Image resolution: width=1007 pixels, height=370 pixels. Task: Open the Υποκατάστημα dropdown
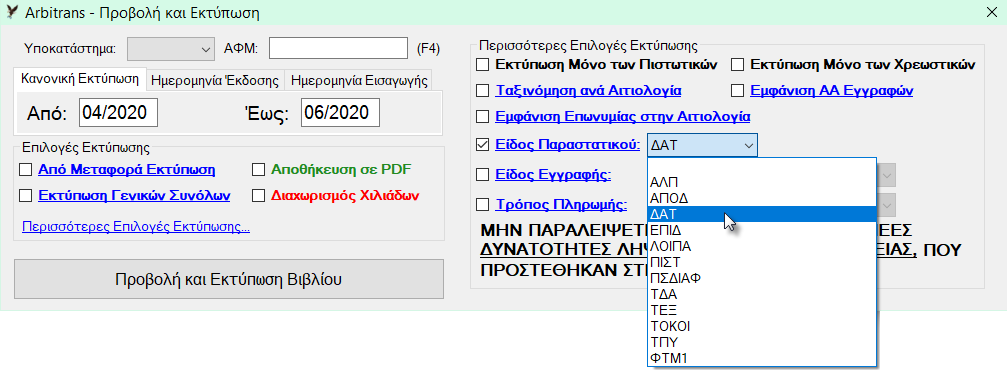click(x=171, y=48)
